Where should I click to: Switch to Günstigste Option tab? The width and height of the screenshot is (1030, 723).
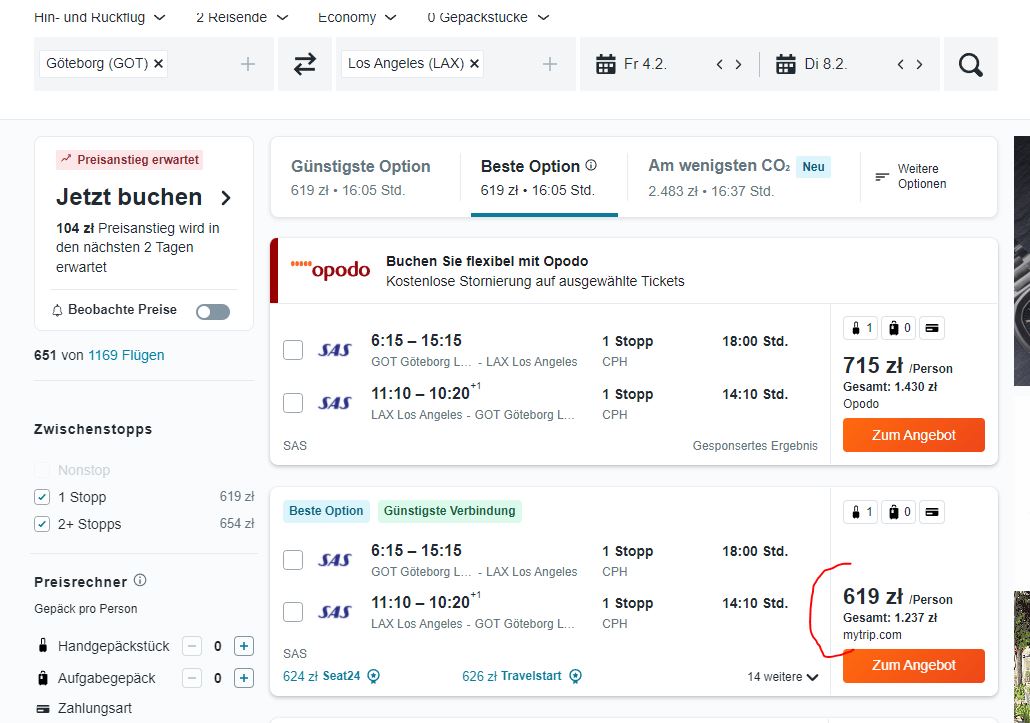point(361,177)
